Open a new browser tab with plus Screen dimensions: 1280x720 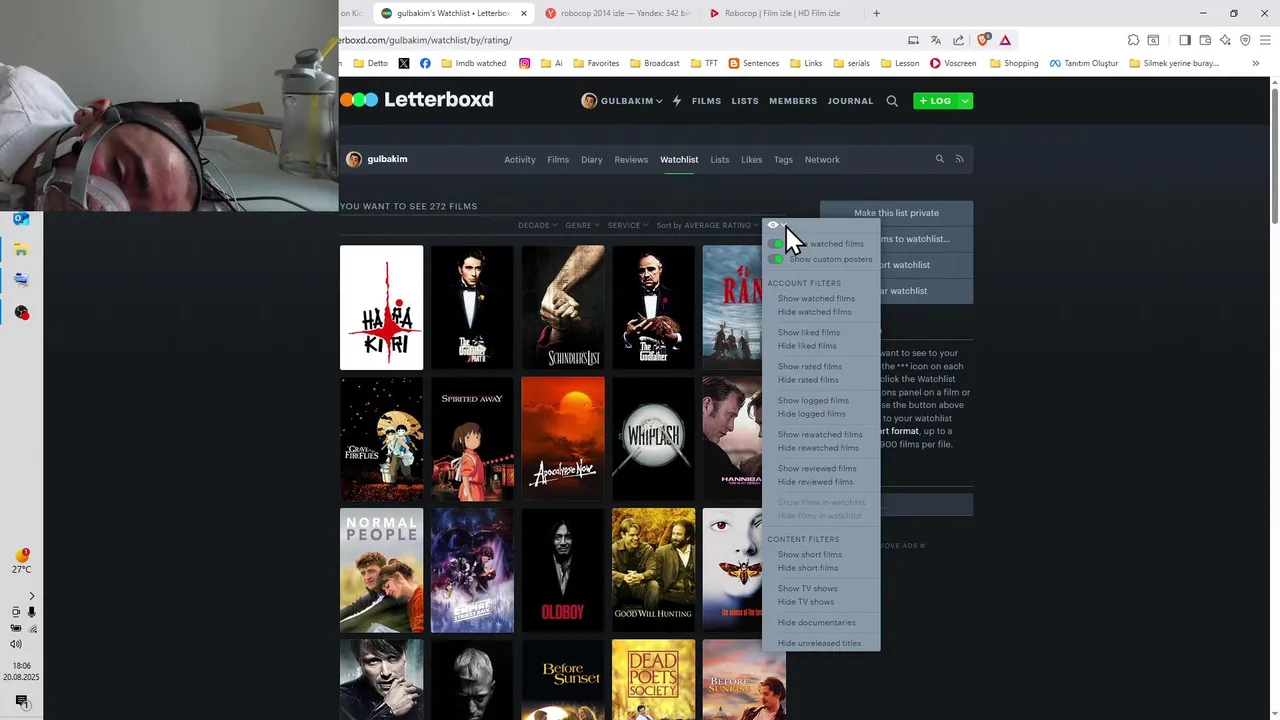(x=877, y=13)
